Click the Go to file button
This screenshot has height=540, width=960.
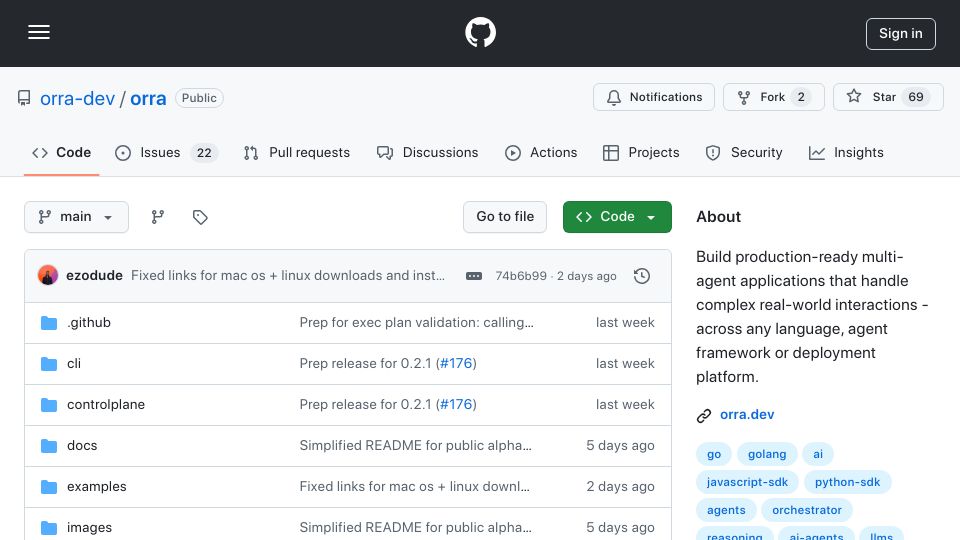click(x=505, y=217)
